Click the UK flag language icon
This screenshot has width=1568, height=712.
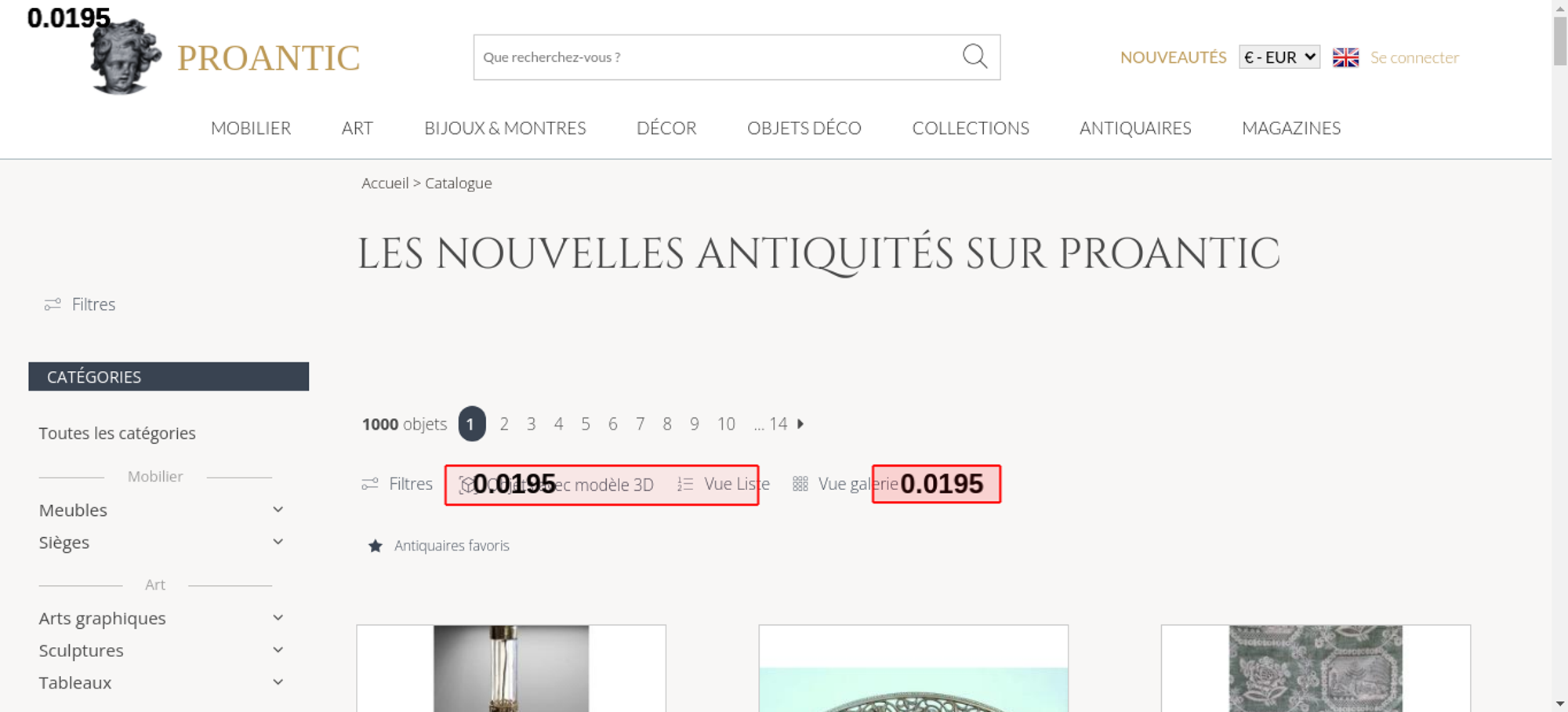(x=1345, y=57)
